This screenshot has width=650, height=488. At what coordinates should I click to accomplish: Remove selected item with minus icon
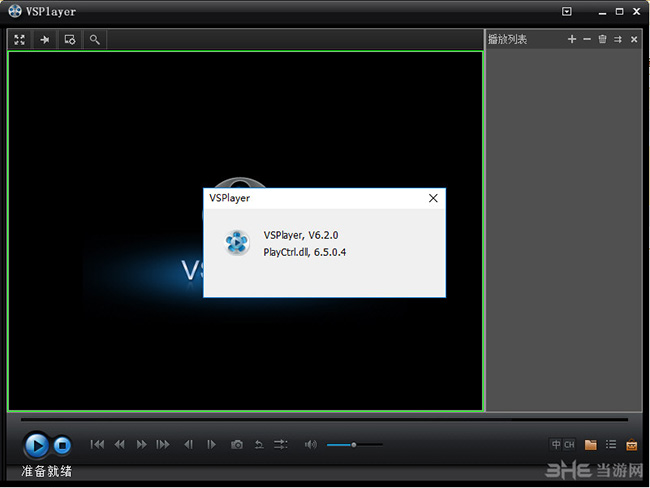587,39
